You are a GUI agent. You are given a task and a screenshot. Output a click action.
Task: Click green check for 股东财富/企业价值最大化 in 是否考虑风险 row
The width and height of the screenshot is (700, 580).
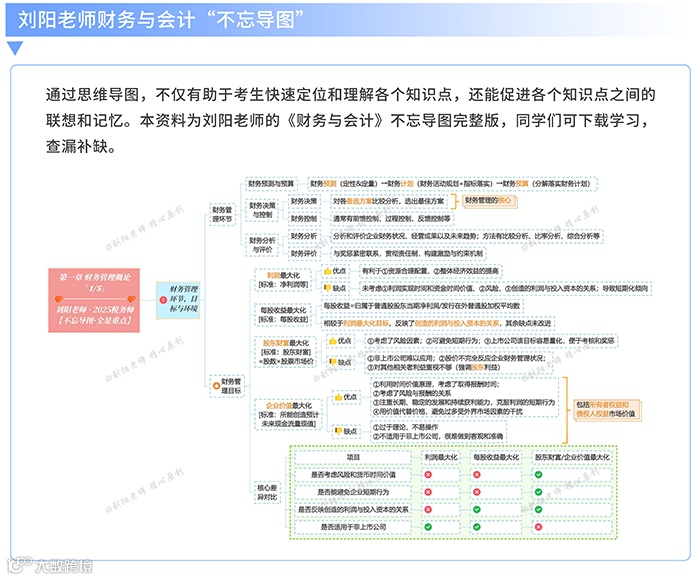pos(538,474)
